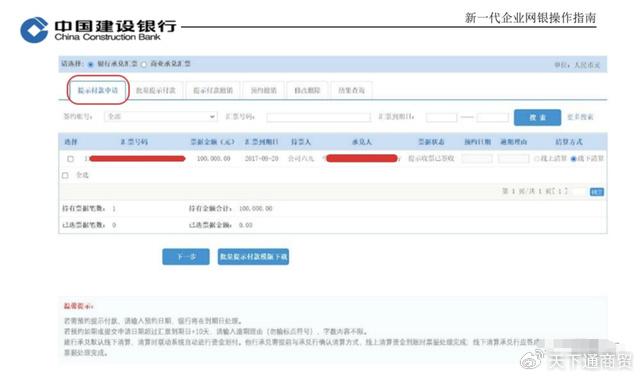Image resolution: width=640 pixels, height=377 pixels.
Task: Choose 线下清算 for the bill row
Action: click(x=573, y=159)
